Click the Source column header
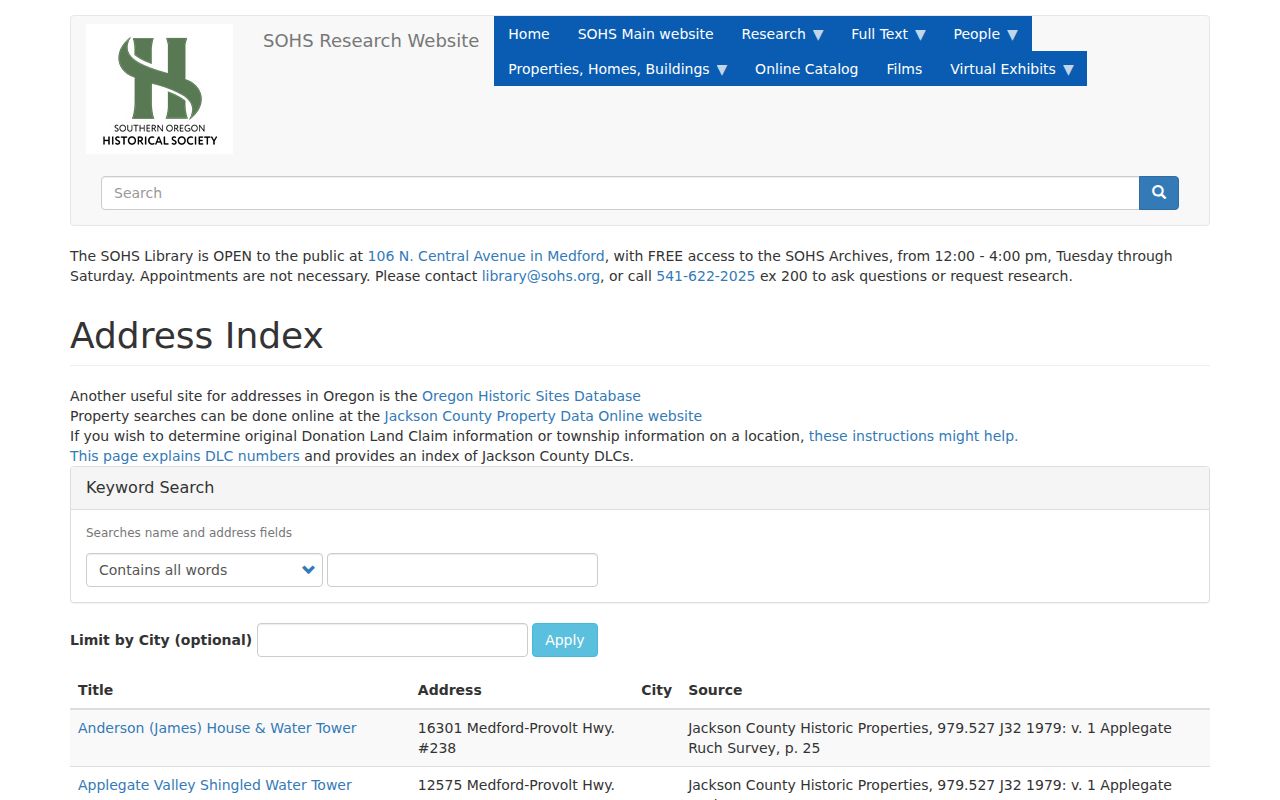1280x800 pixels. coord(715,690)
